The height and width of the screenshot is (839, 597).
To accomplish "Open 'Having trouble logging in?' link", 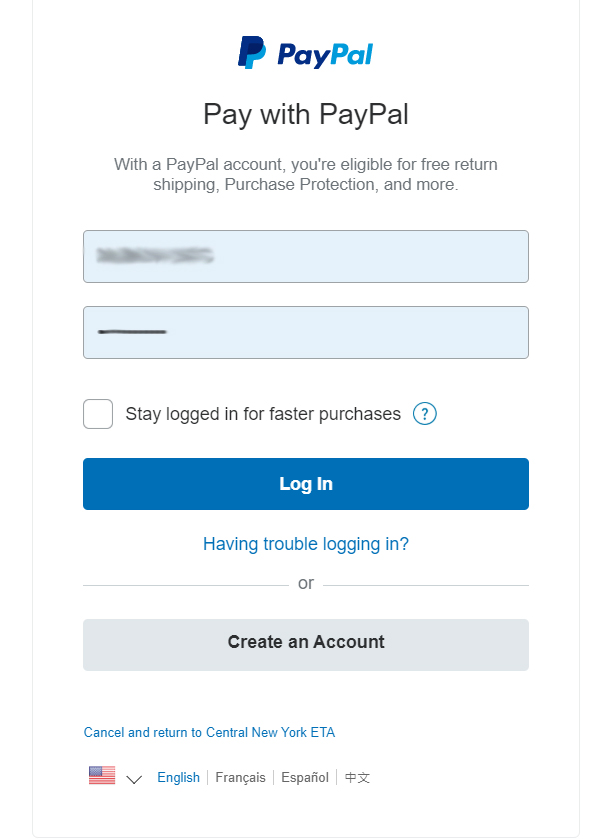I will [x=306, y=544].
